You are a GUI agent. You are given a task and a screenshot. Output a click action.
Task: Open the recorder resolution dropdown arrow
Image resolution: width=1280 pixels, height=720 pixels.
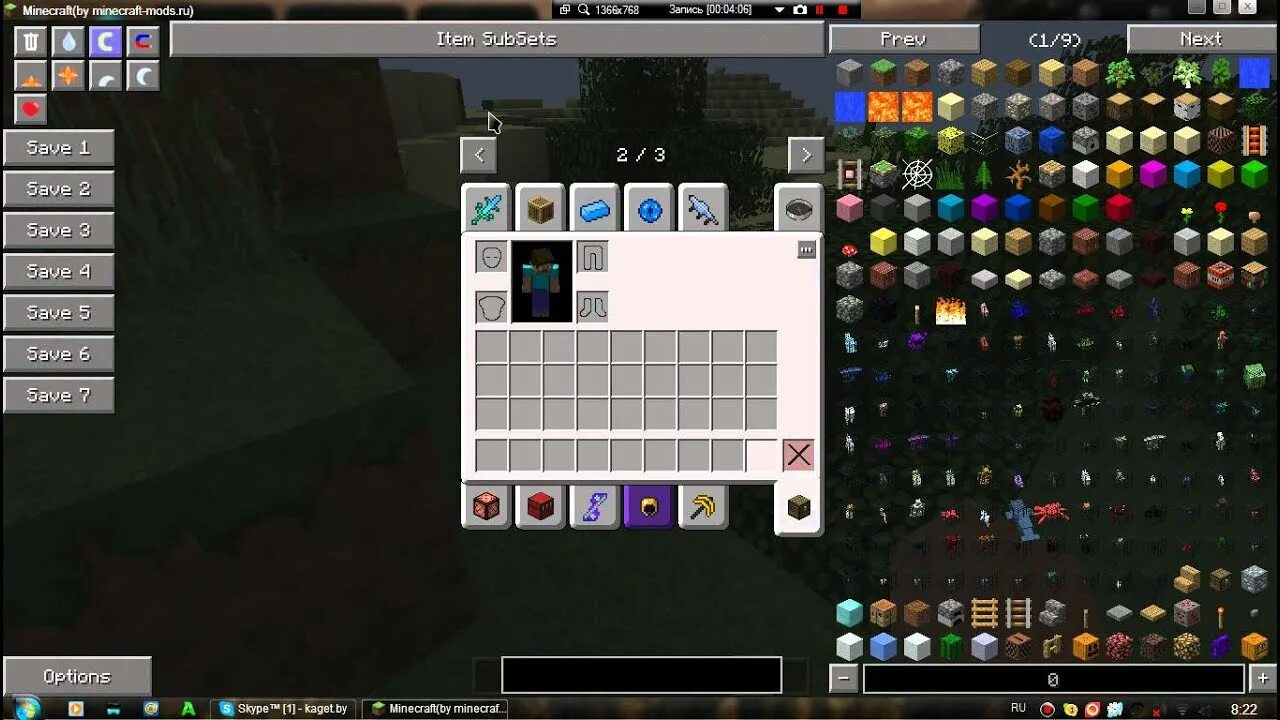click(x=780, y=9)
